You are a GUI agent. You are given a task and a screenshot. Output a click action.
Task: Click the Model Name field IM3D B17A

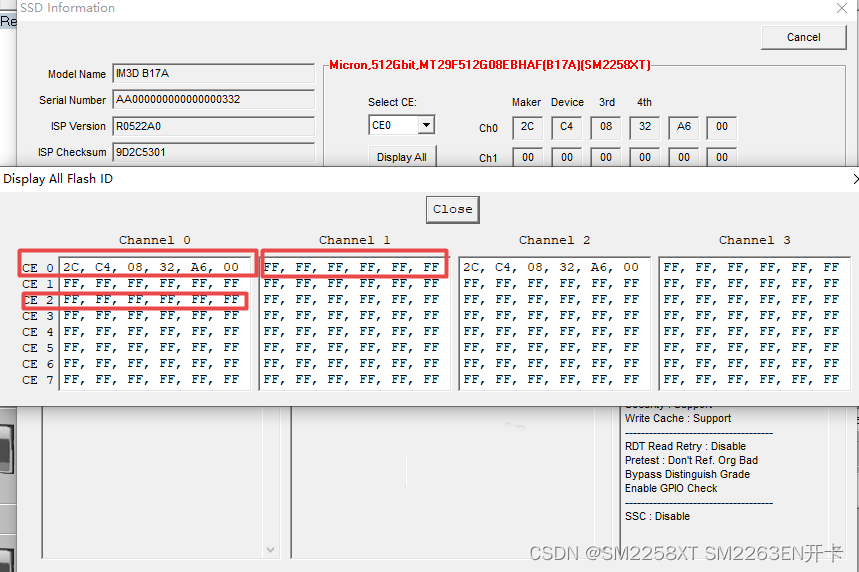click(214, 73)
